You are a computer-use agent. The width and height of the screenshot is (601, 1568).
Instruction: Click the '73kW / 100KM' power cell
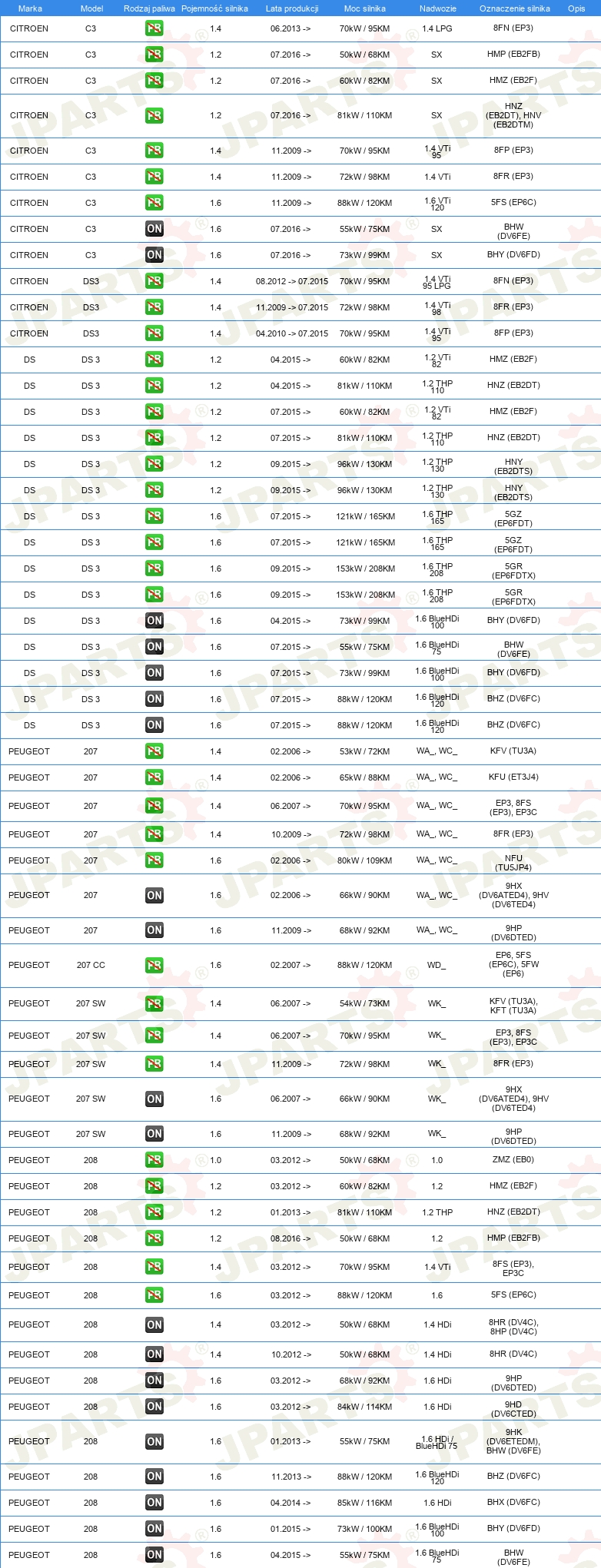coord(365,1529)
